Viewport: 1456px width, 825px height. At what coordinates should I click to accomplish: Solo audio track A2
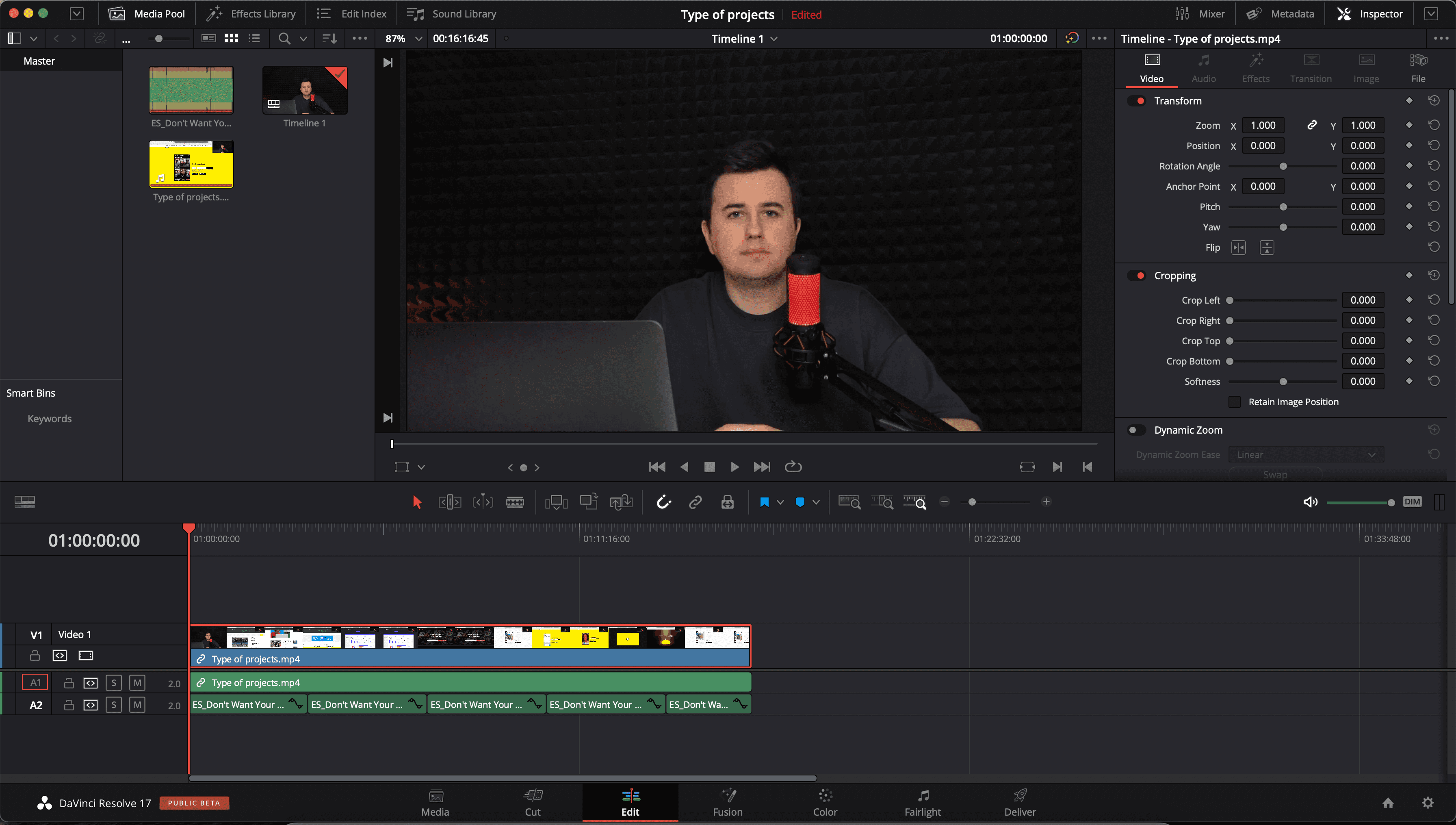(x=114, y=705)
